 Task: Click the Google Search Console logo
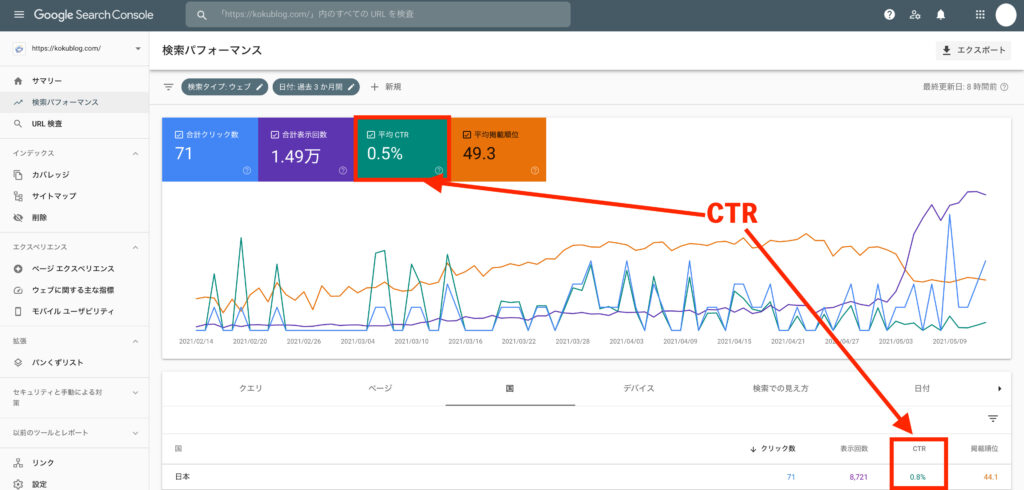[94, 14]
